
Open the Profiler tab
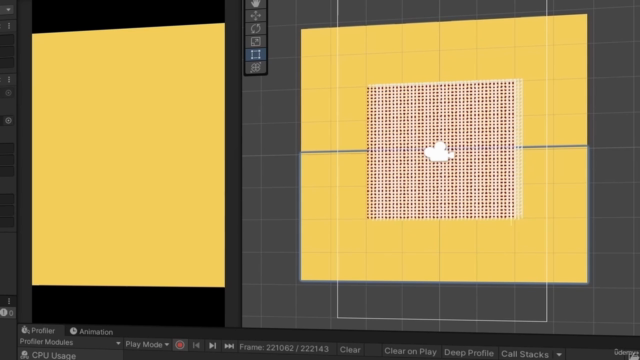point(38,330)
